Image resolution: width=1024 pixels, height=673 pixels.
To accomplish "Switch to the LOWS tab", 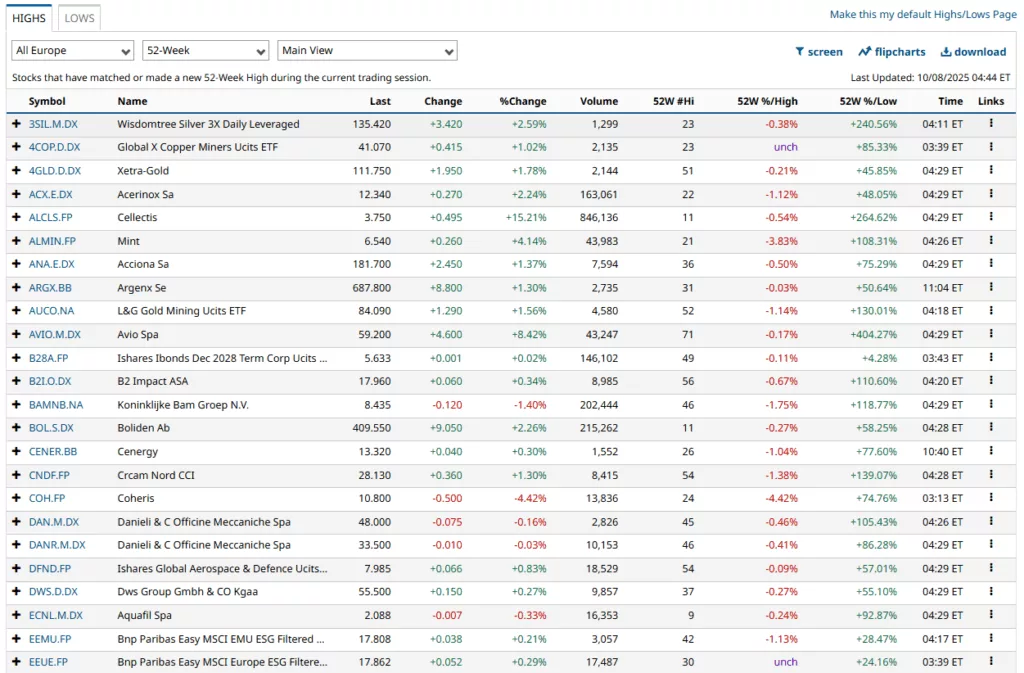I will [80, 18].
